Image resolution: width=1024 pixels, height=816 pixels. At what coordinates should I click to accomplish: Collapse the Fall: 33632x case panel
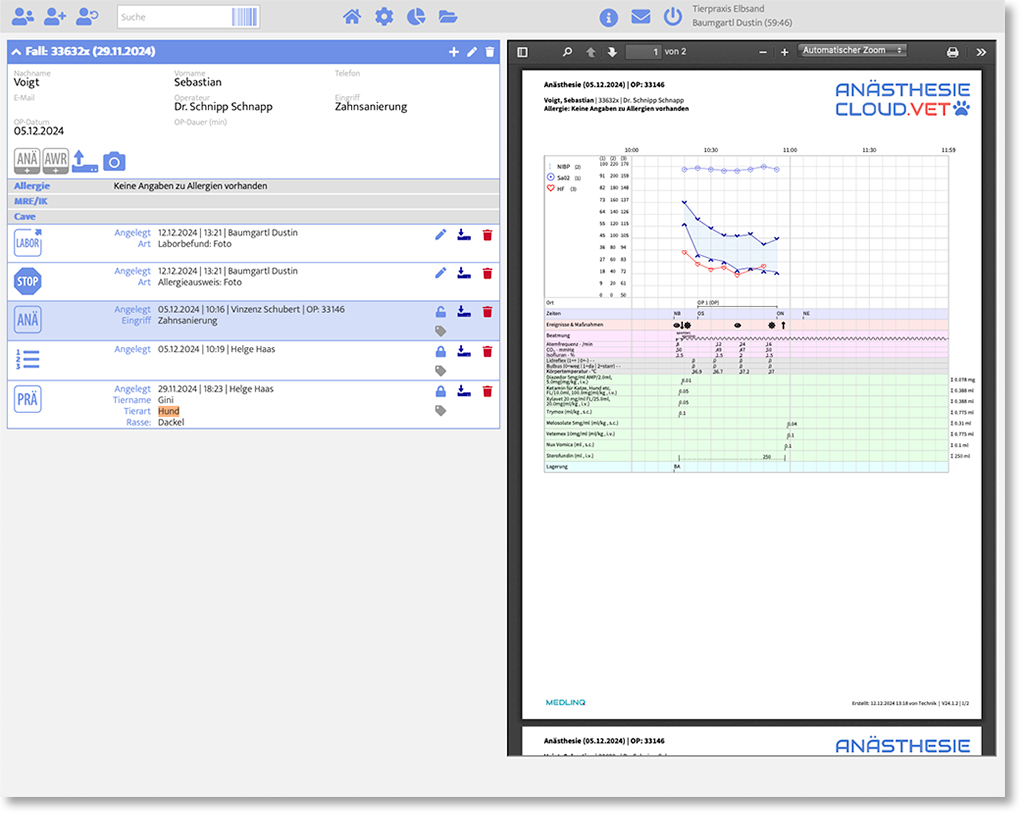(x=16, y=51)
